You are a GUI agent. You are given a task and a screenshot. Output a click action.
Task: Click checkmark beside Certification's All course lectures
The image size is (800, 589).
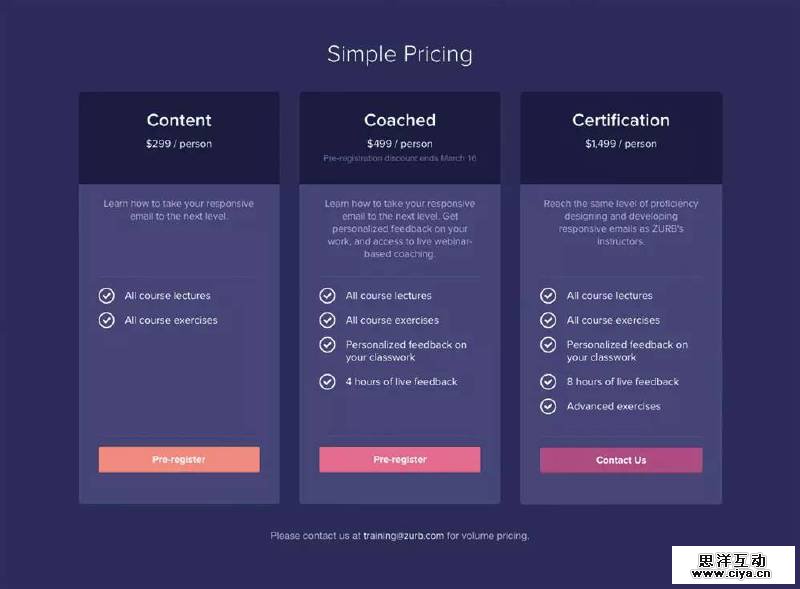[x=548, y=296]
